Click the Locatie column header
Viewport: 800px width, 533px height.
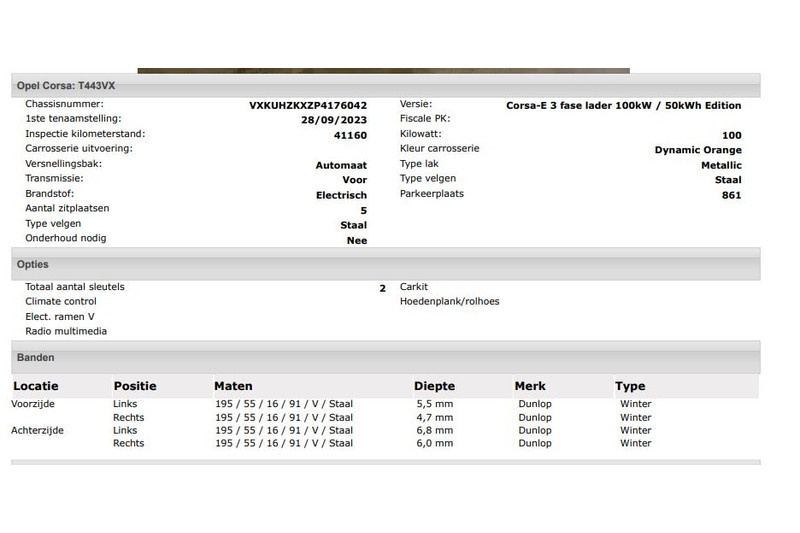[x=36, y=386]
